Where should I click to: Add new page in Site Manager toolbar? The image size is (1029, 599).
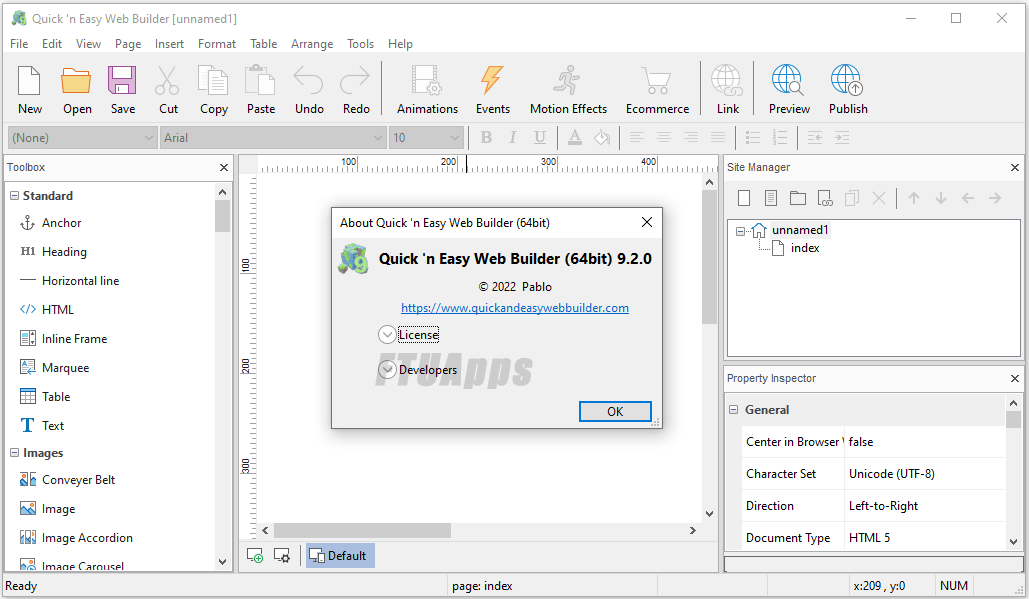[x=744, y=197]
